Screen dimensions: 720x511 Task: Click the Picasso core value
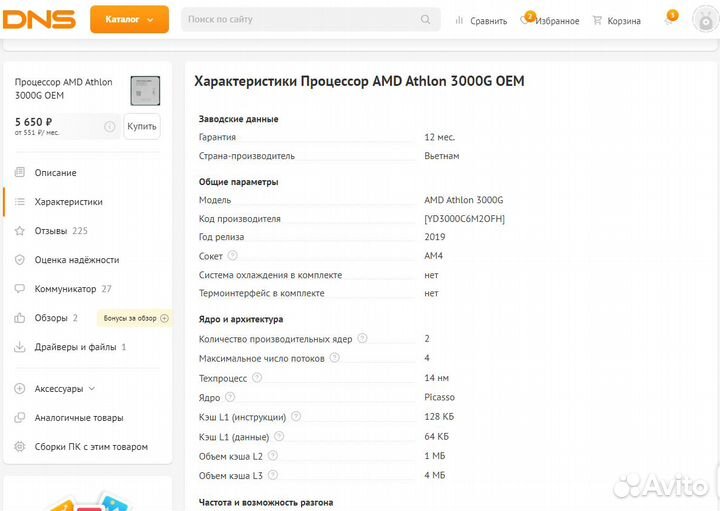pos(439,397)
